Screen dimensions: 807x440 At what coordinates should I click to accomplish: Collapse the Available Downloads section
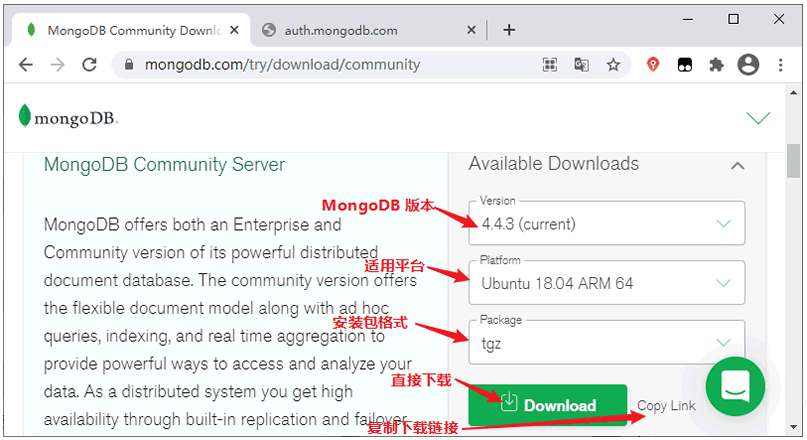(738, 166)
